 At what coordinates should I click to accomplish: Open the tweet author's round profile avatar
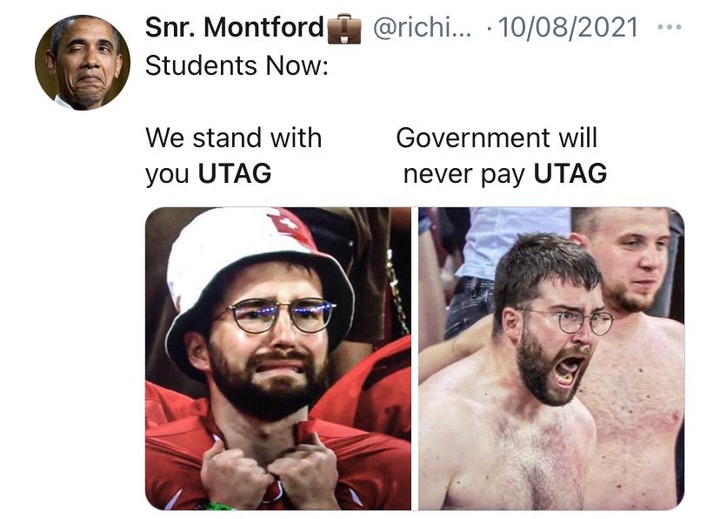pos(83,62)
